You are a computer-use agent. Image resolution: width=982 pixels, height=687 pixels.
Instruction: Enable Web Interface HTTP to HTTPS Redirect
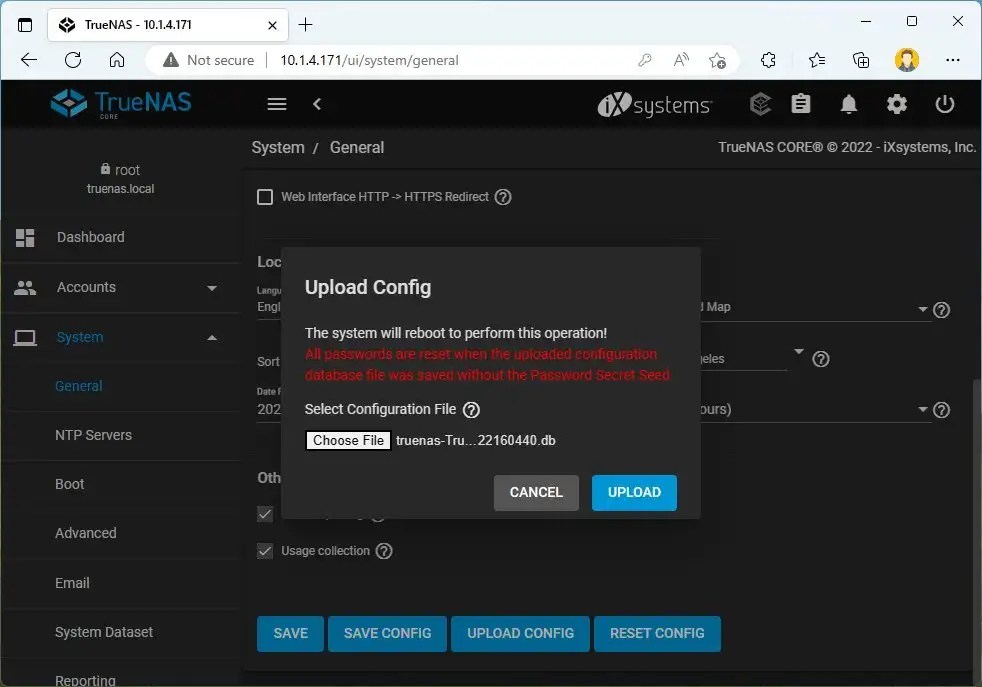265,196
